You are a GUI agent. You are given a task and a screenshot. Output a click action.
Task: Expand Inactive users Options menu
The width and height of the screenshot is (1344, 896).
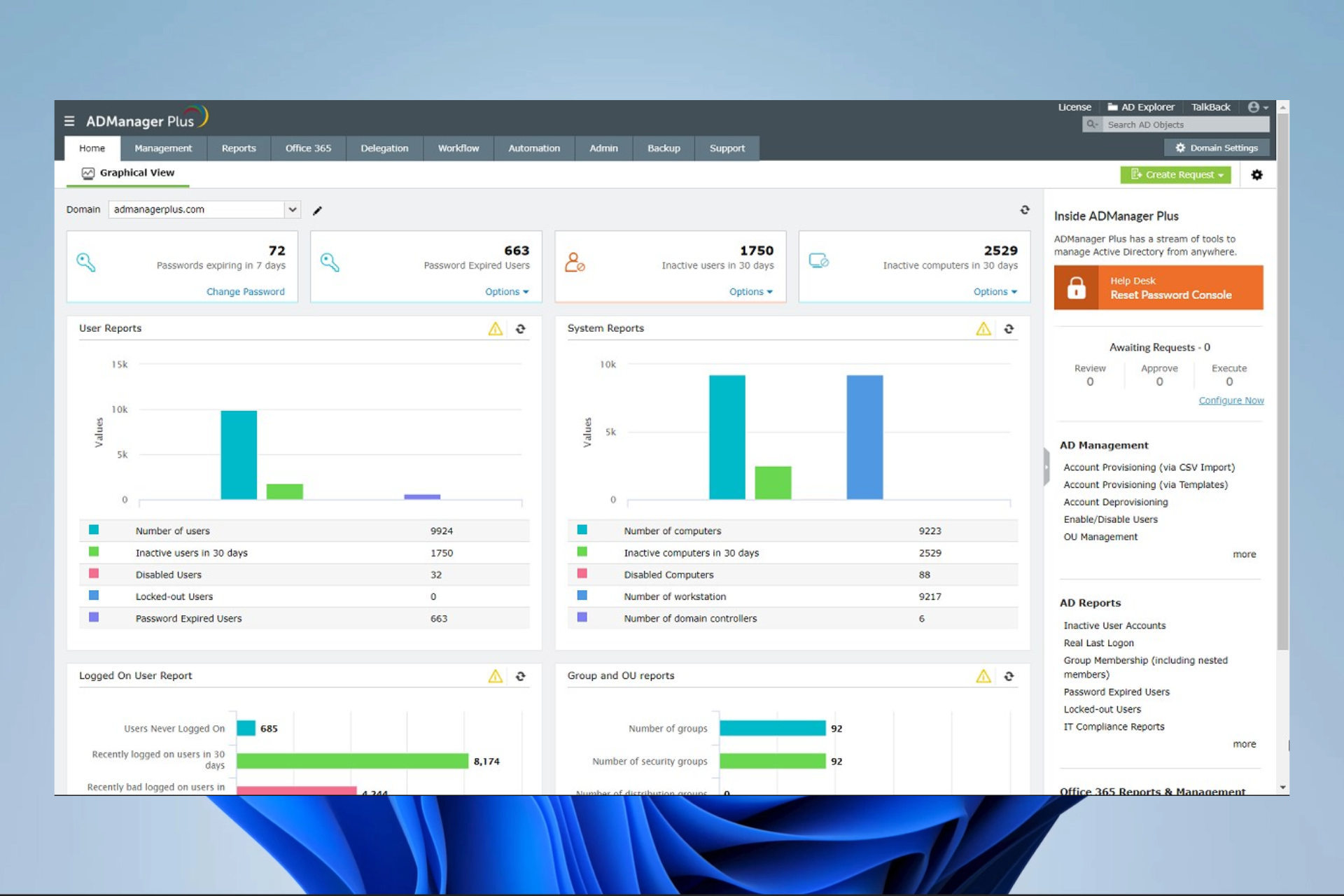tap(751, 292)
